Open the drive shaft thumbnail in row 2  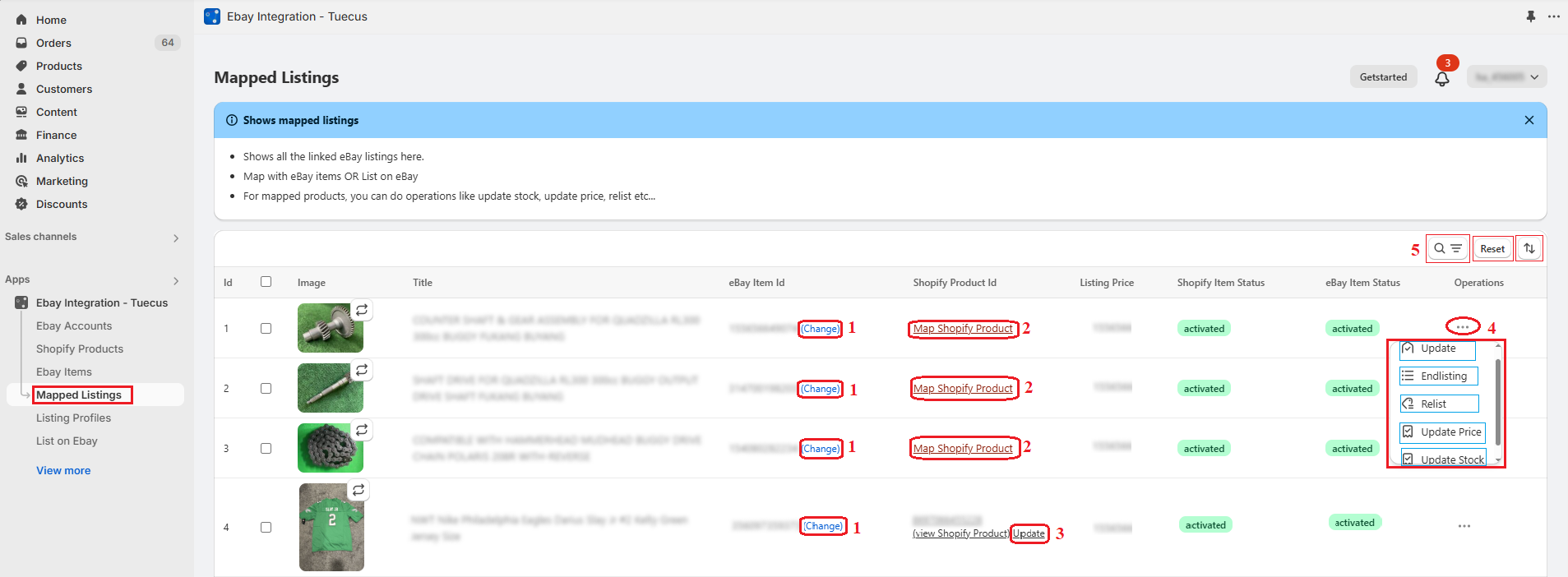point(331,388)
